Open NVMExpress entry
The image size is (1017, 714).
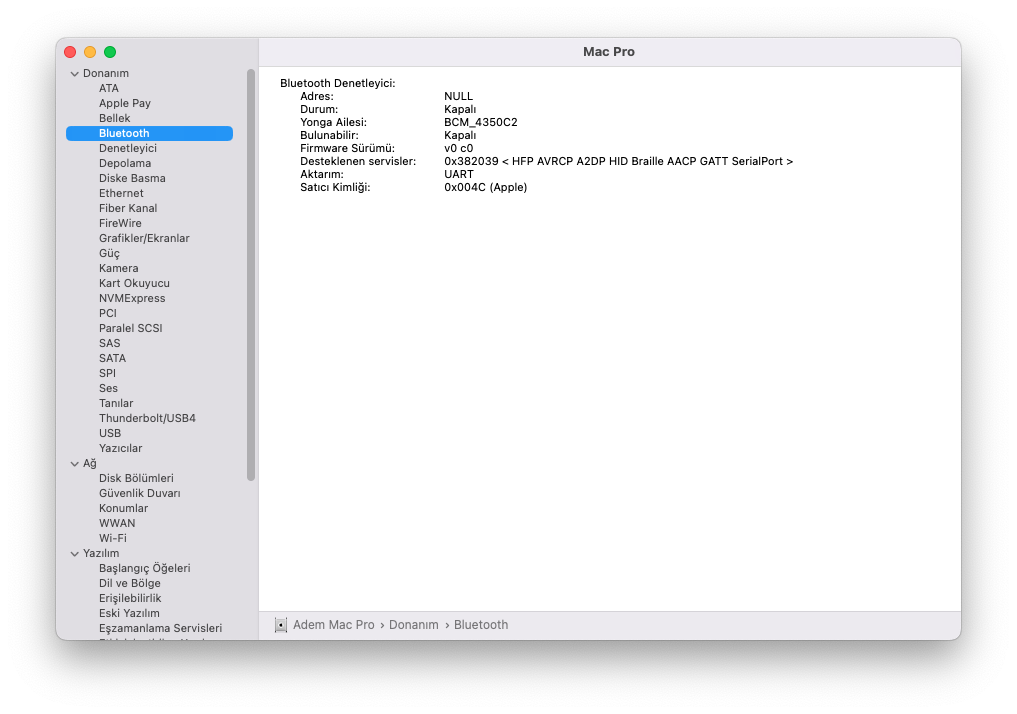[x=132, y=298]
